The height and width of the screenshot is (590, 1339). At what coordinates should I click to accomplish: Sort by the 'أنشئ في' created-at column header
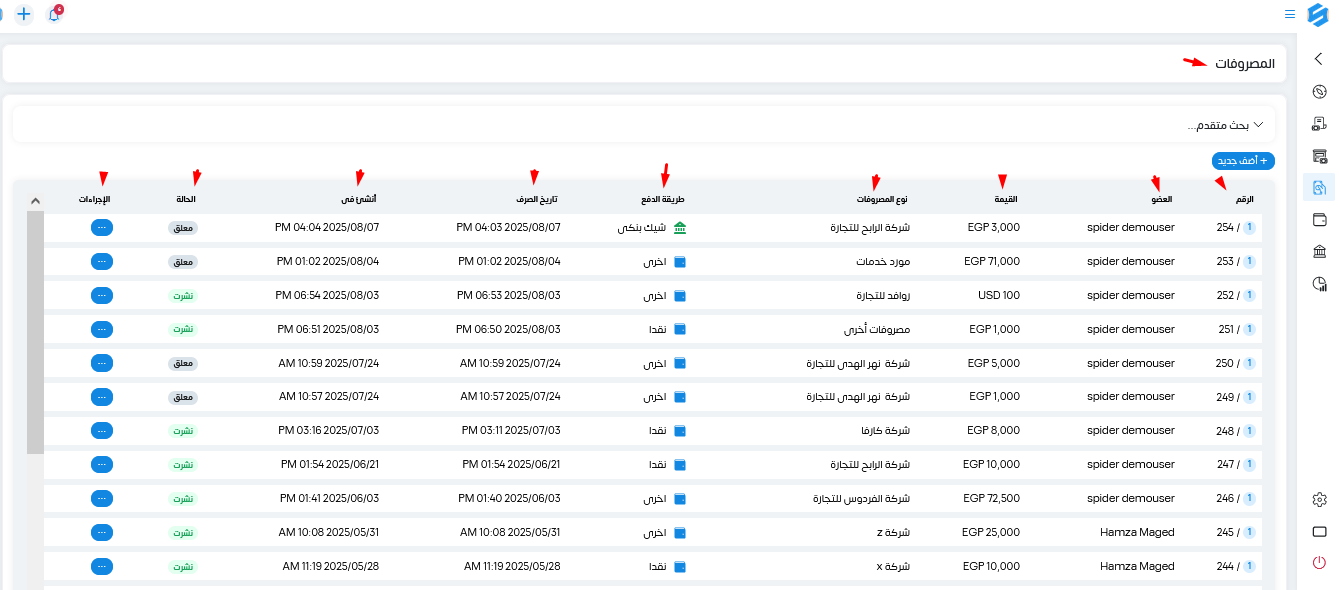[x=359, y=200]
